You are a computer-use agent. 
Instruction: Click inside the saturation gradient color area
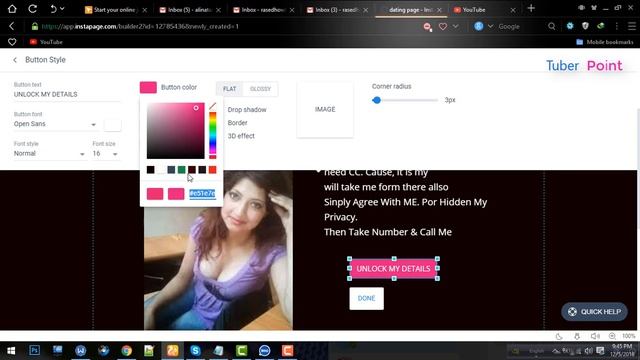coord(176,131)
